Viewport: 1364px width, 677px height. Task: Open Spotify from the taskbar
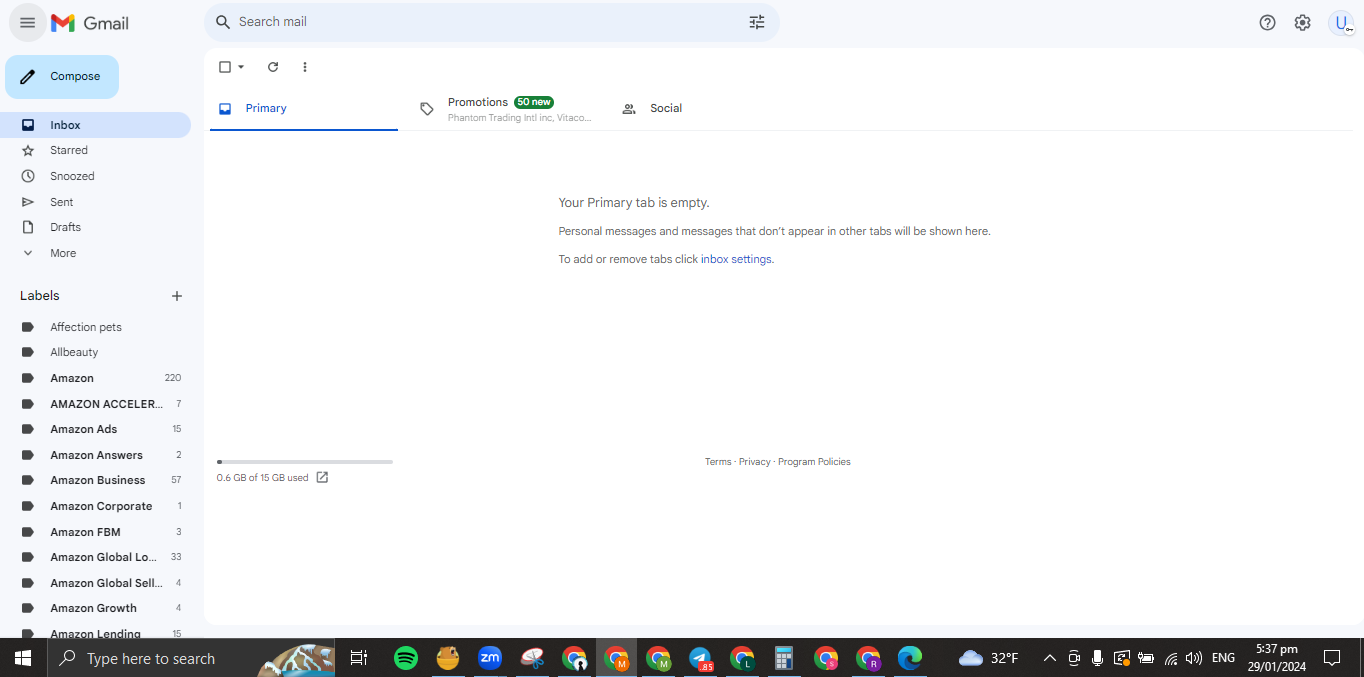[406, 658]
